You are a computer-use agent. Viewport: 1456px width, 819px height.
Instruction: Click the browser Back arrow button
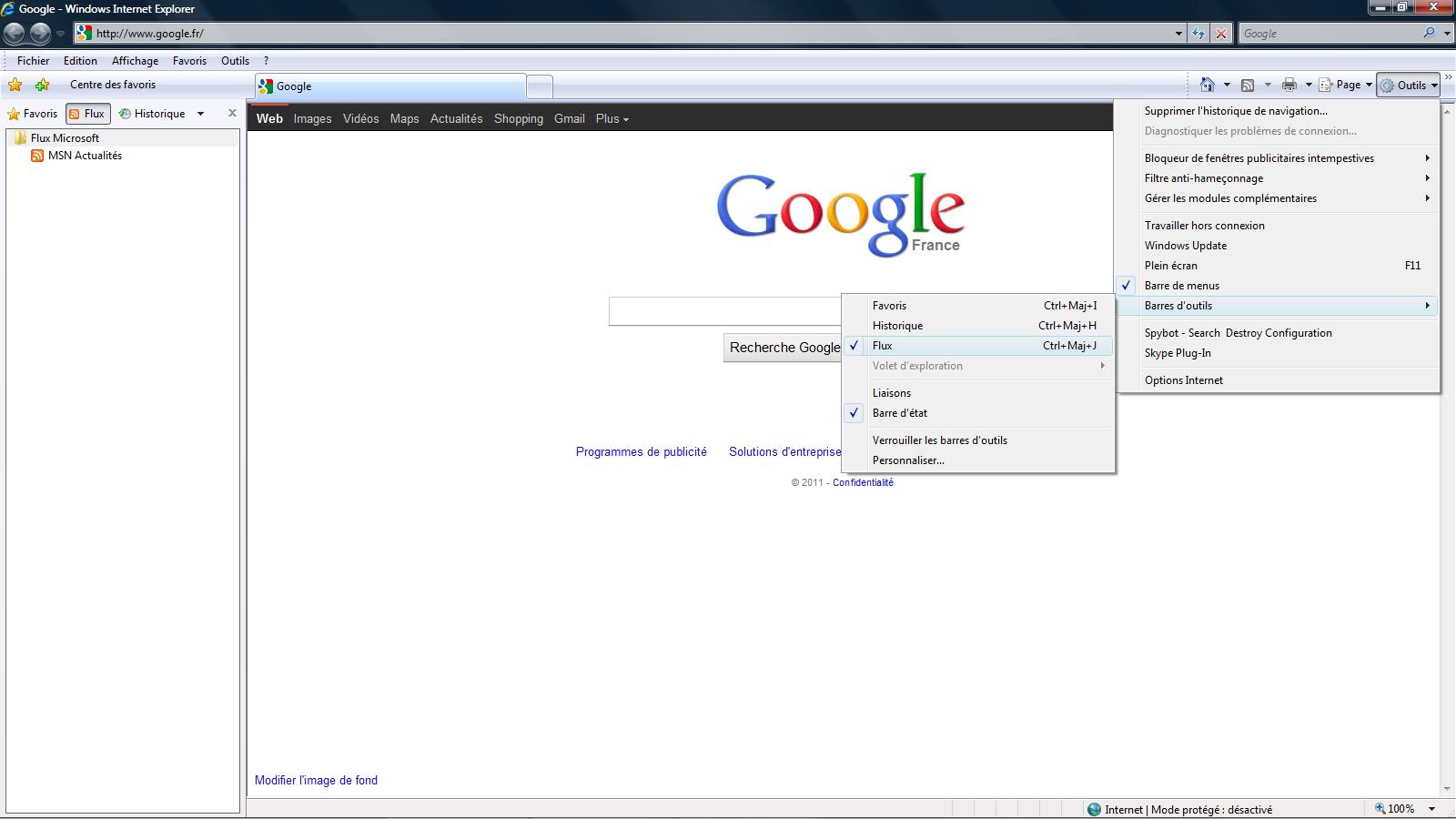pos(14,34)
